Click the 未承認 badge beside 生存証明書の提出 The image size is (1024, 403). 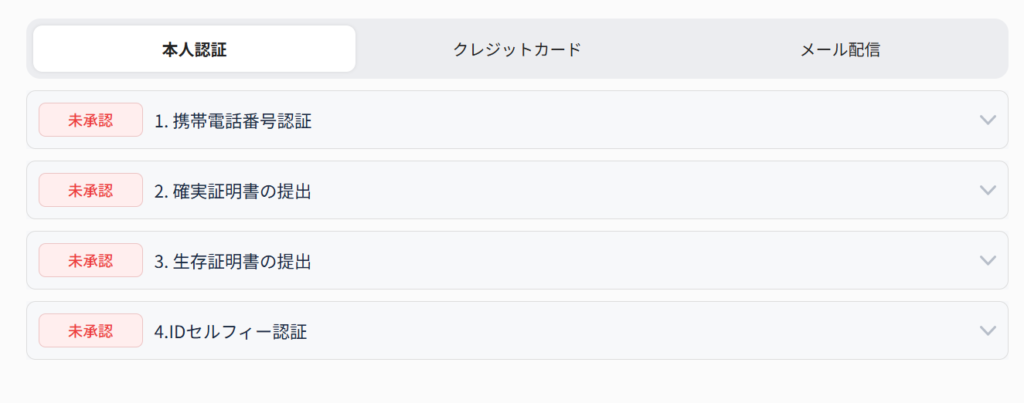(x=90, y=260)
